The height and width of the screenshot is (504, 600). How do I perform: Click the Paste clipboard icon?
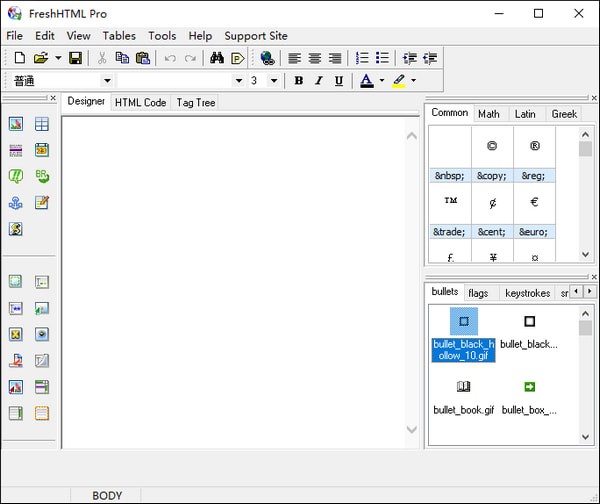click(x=142, y=58)
